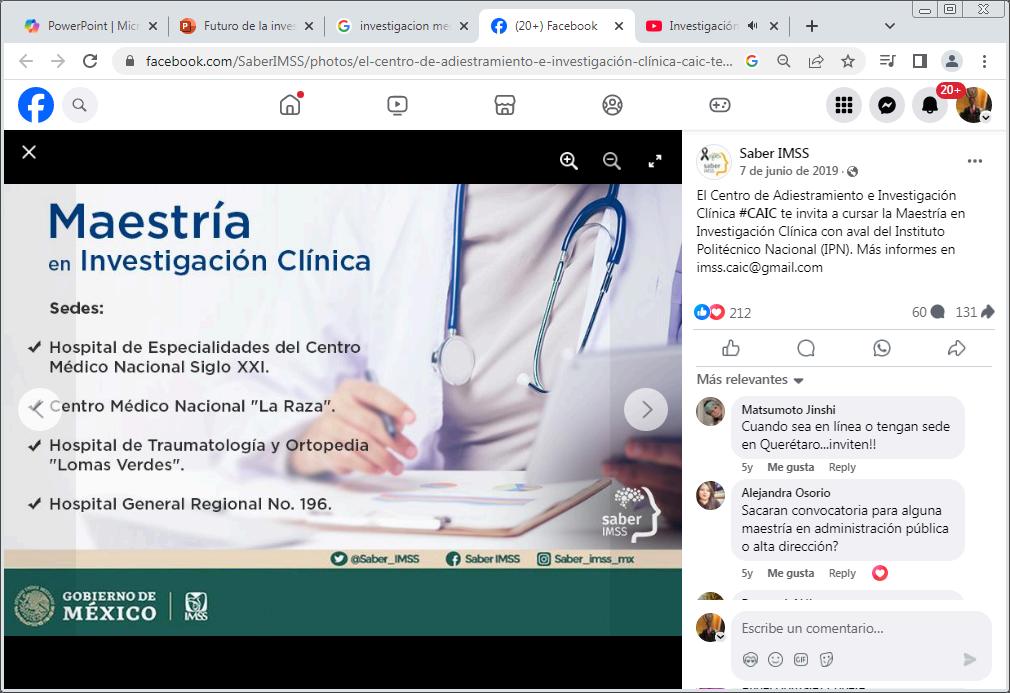Viewport: 1010px width, 693px height.
Task: Go to the Facebook Home feed icon
Action: click(290, 105)
